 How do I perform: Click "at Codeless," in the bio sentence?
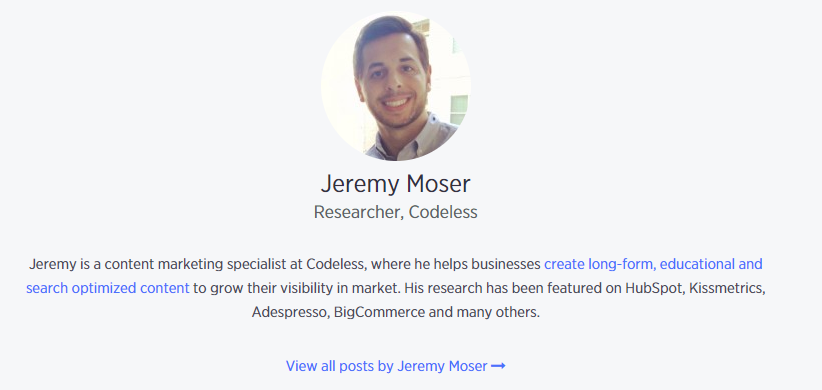pyautogui.click(x=328, y=264)
